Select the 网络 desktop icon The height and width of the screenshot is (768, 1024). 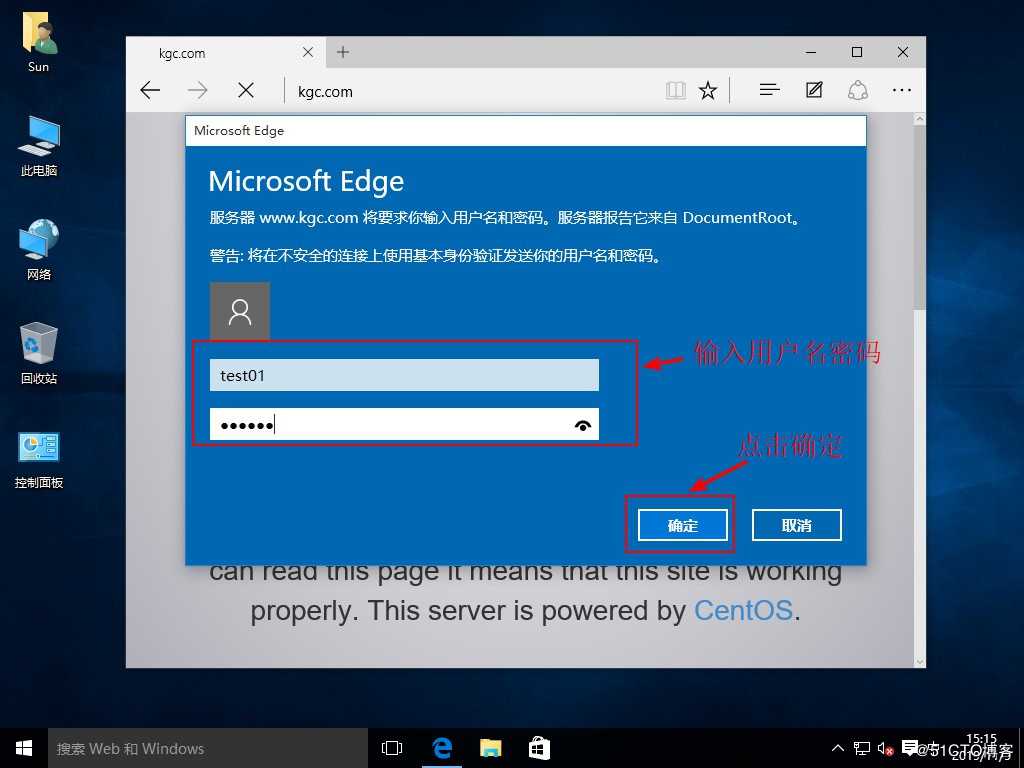pyautogui.click(x=39, y=249)
